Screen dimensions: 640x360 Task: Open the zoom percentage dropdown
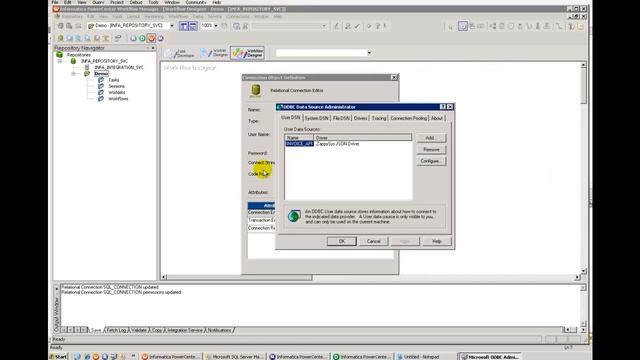click(216, 26)
